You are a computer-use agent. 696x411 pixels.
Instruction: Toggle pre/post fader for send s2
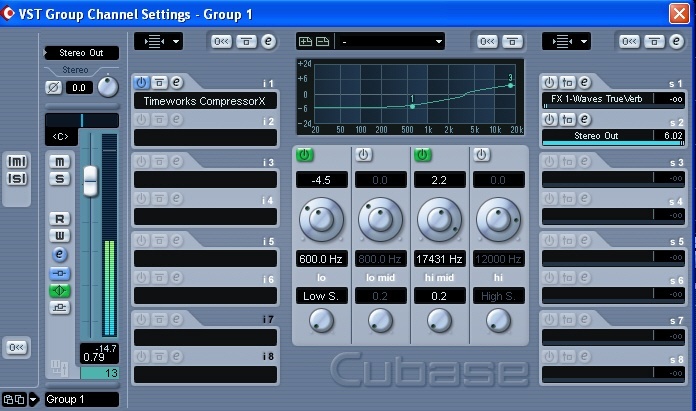click(567, 119)
